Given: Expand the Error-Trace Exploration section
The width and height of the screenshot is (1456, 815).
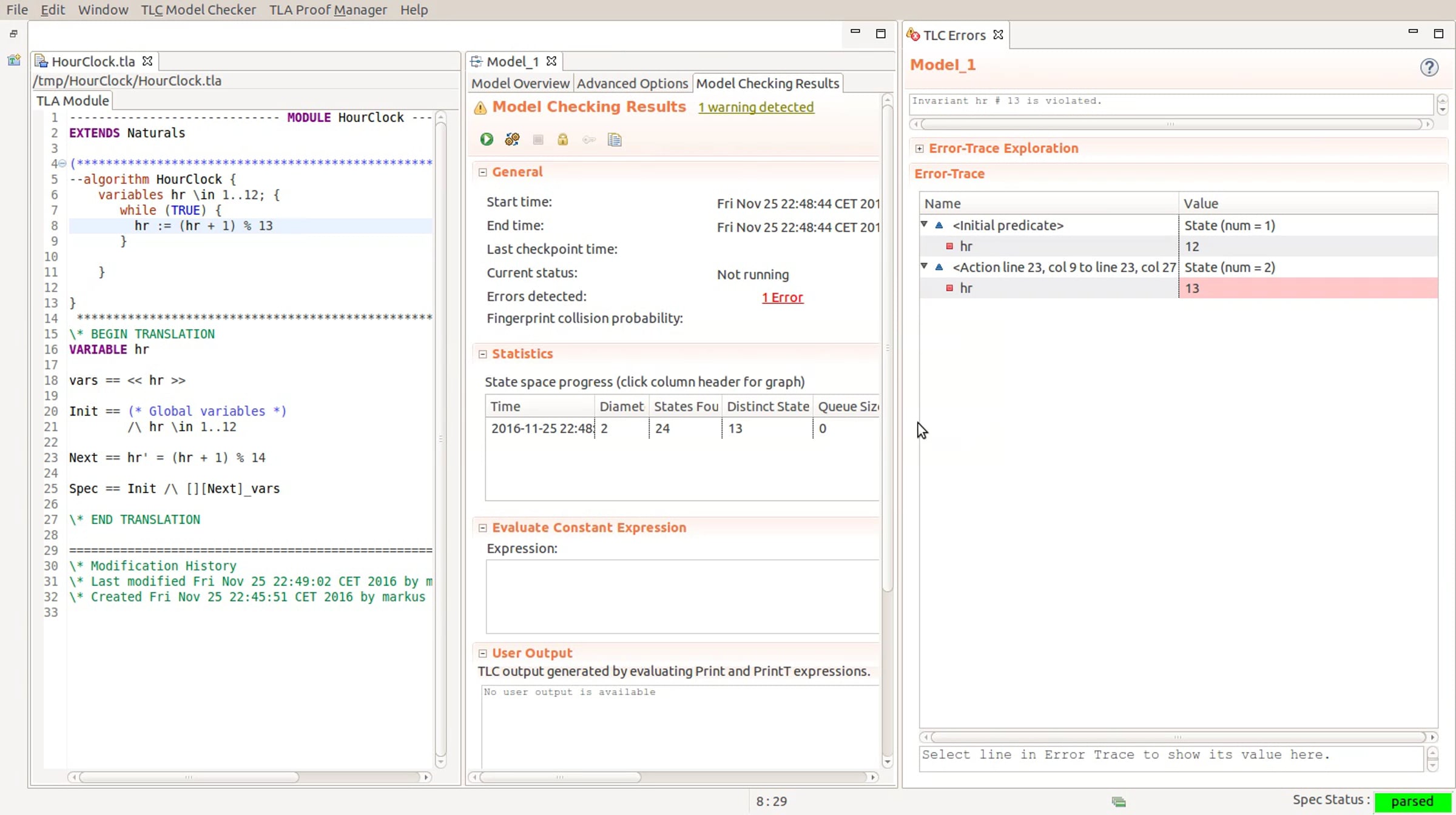Looking at the screenshot, I should [919, 149].
